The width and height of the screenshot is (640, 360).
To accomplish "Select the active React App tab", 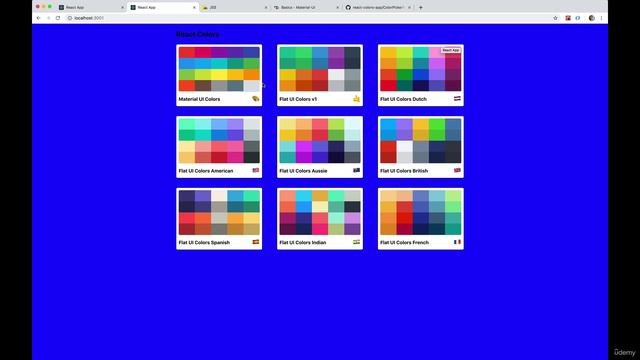I will (163, 7).
